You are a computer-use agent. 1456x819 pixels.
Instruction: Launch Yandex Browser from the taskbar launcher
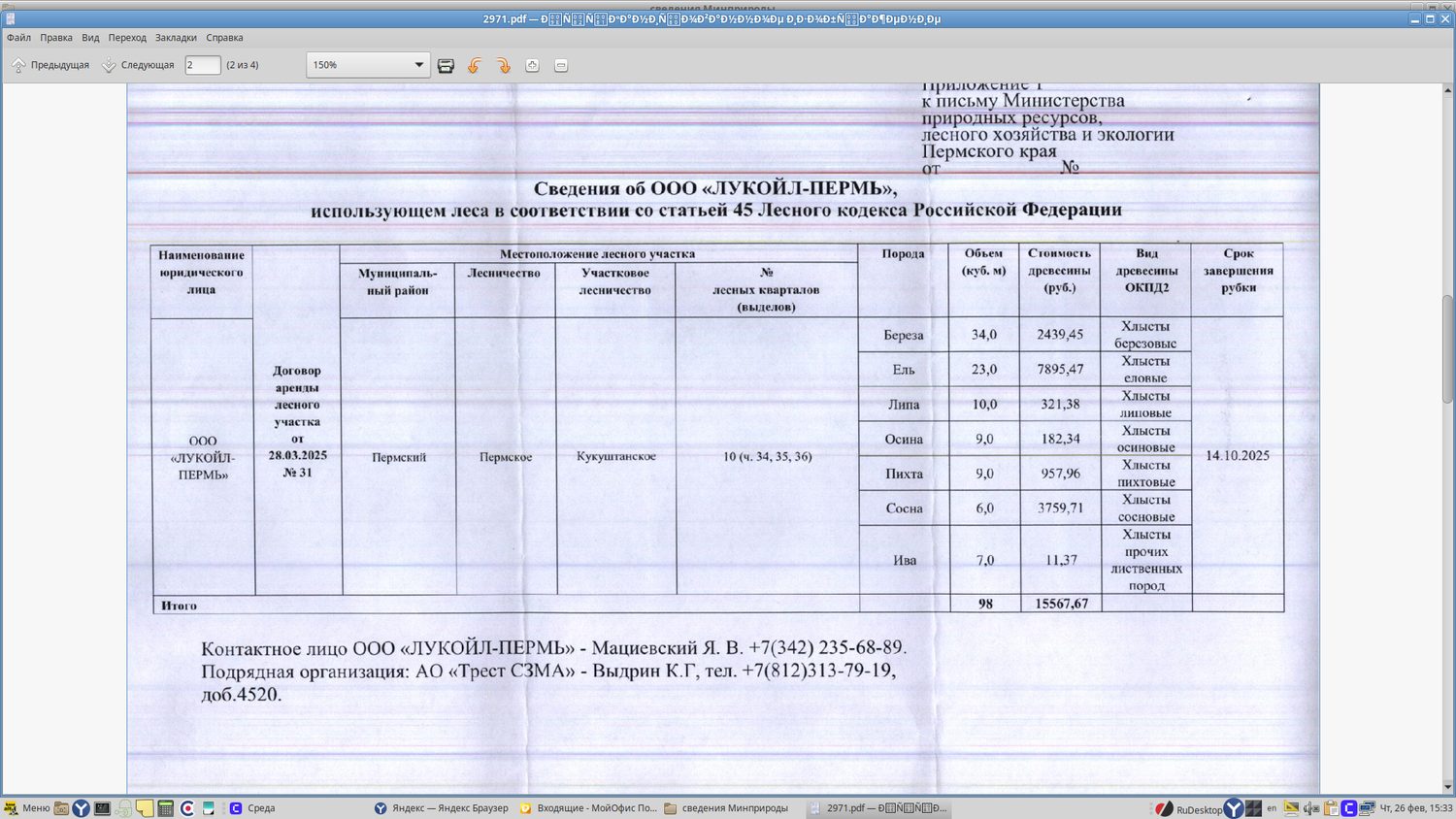(82, 808)
